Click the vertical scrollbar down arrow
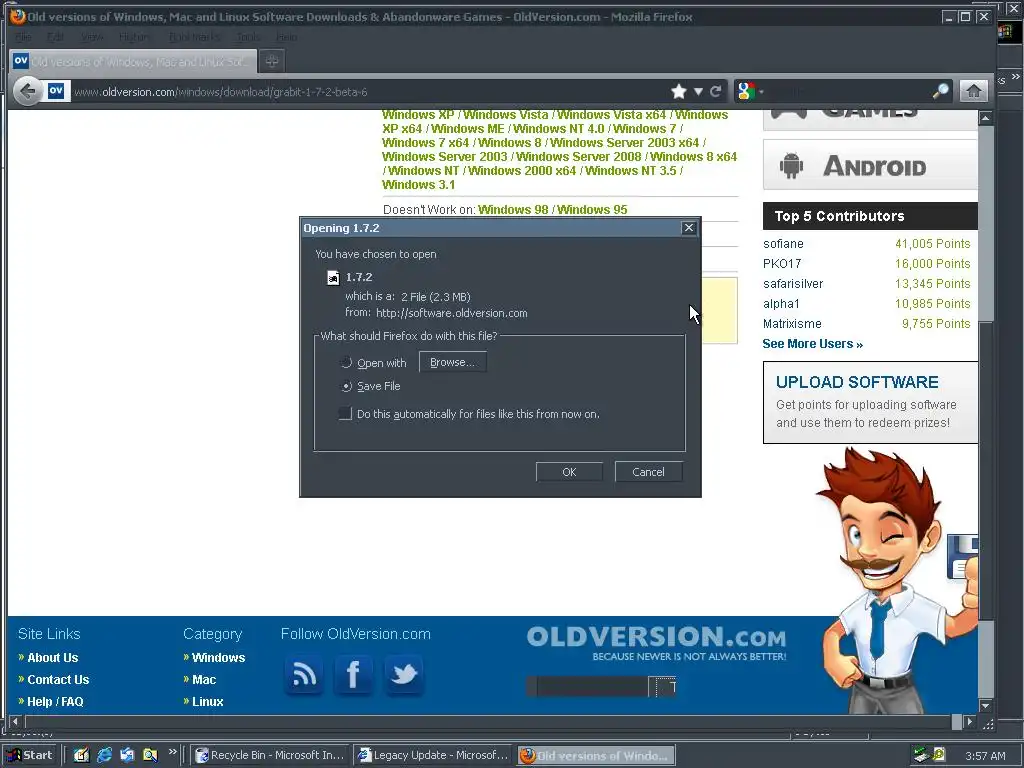Viewport: 1024px width, 768px height. pyautogui.click(x=985, y=706)
